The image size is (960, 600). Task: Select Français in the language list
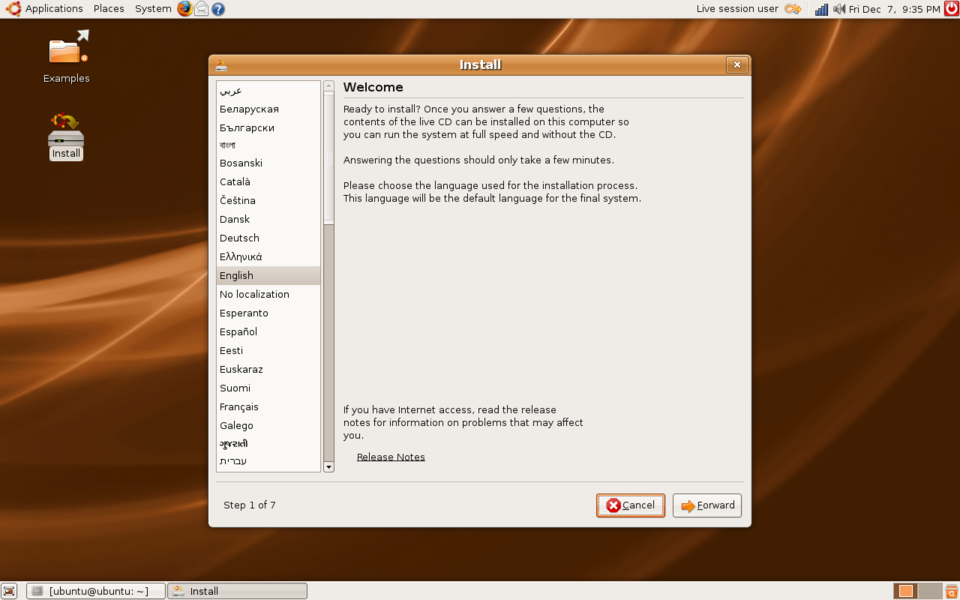(268, 407)
